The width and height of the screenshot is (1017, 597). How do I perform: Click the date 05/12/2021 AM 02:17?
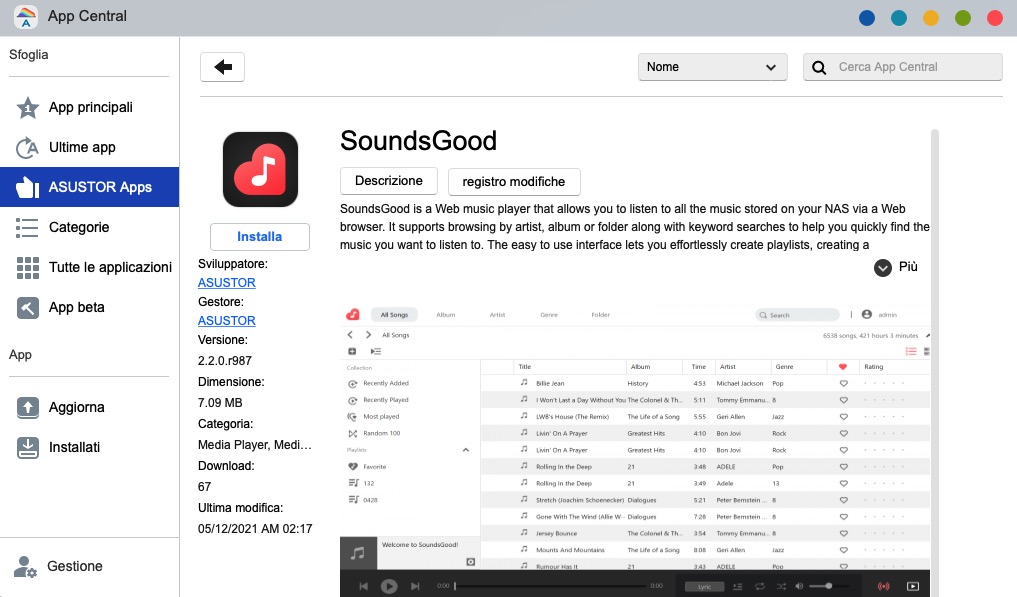click(255, 529)
